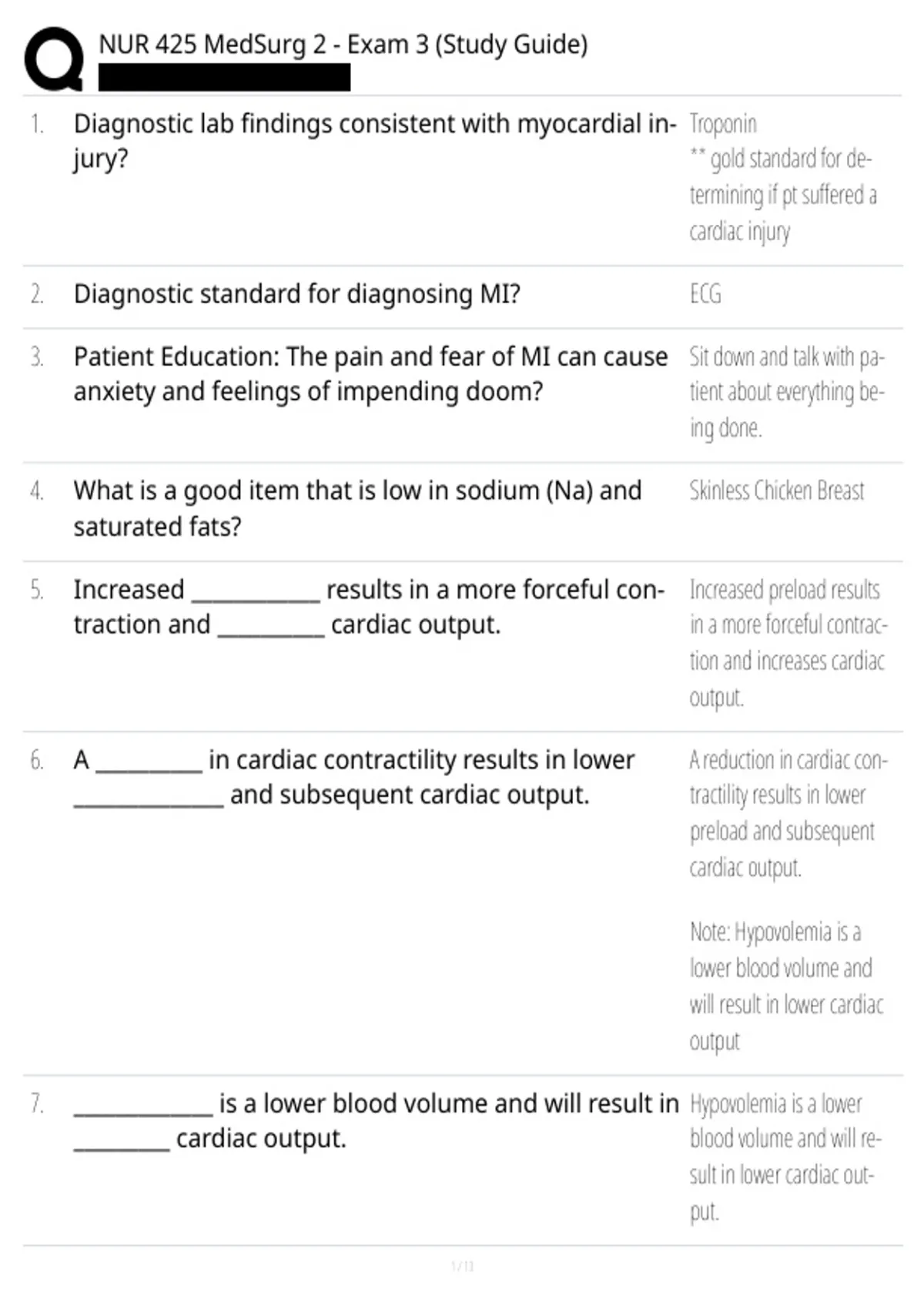
Task: Click the blank before 'cardiac output' in question 5
Action: point(271,628)
